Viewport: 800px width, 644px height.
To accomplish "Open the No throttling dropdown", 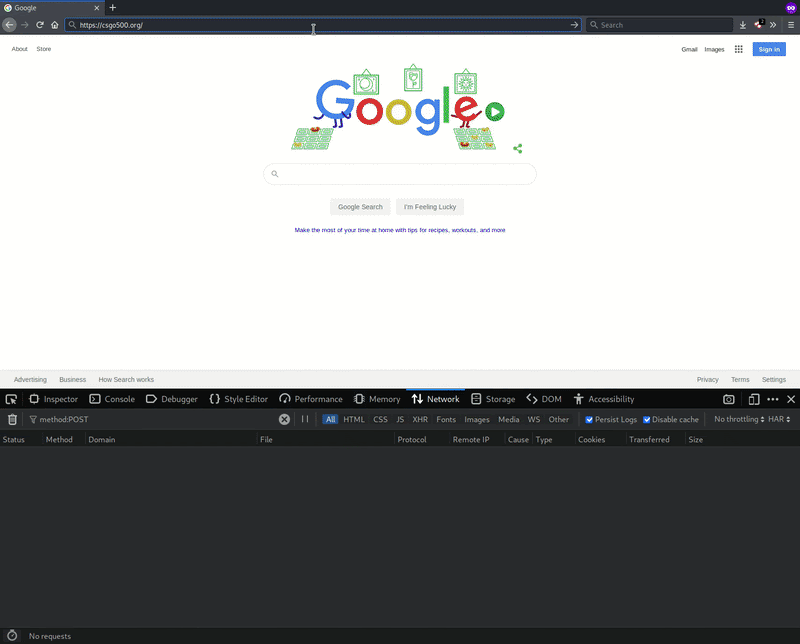I will [739, 419].
